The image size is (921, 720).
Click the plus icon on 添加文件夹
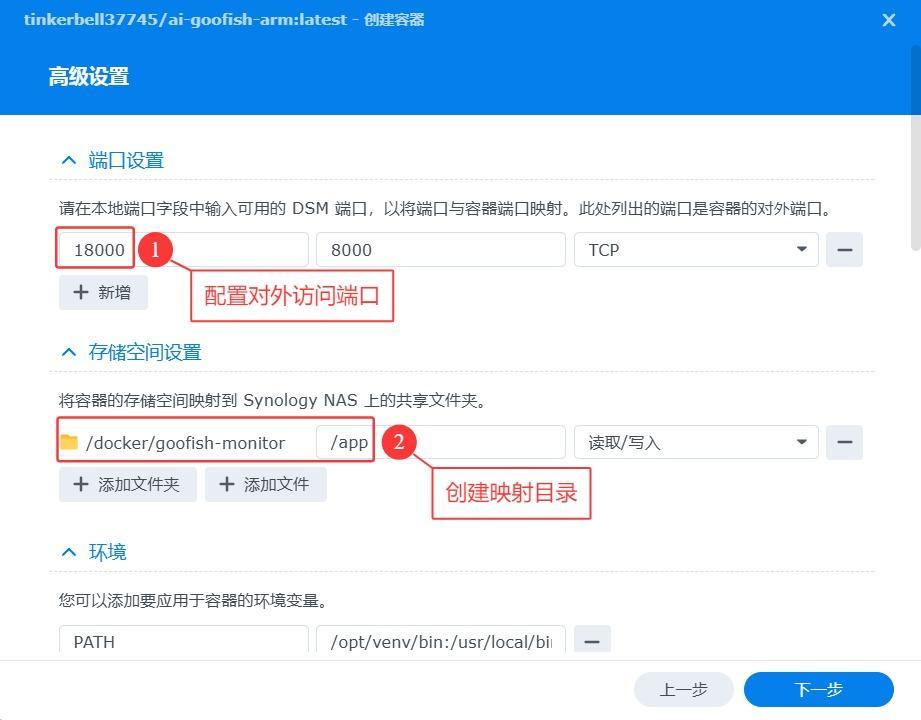(79, 483)
